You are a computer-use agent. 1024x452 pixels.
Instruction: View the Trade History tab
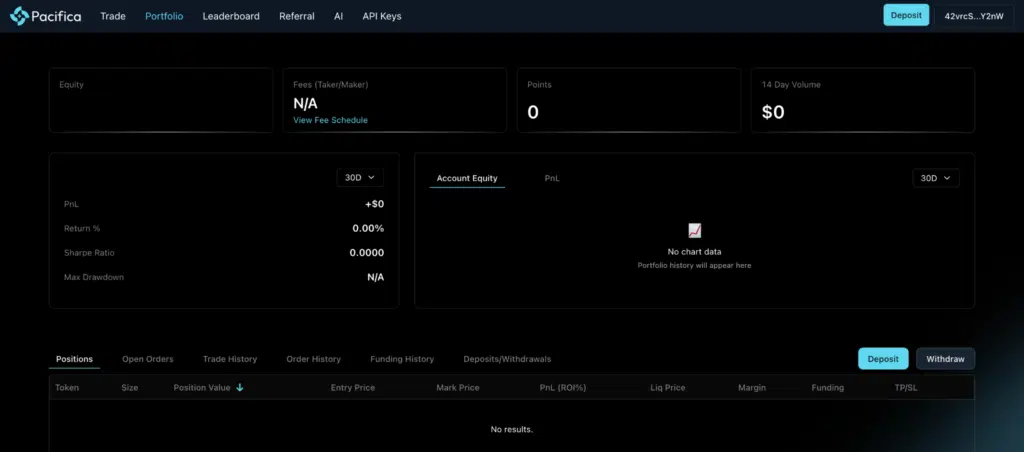[x=230, y=359]
